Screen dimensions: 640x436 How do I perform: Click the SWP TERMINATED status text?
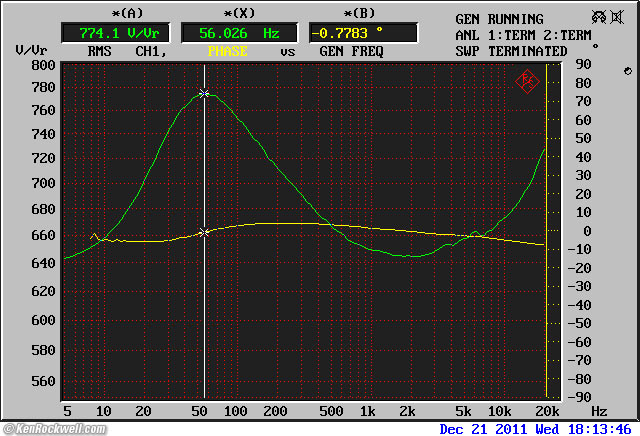tap(511, 50)
